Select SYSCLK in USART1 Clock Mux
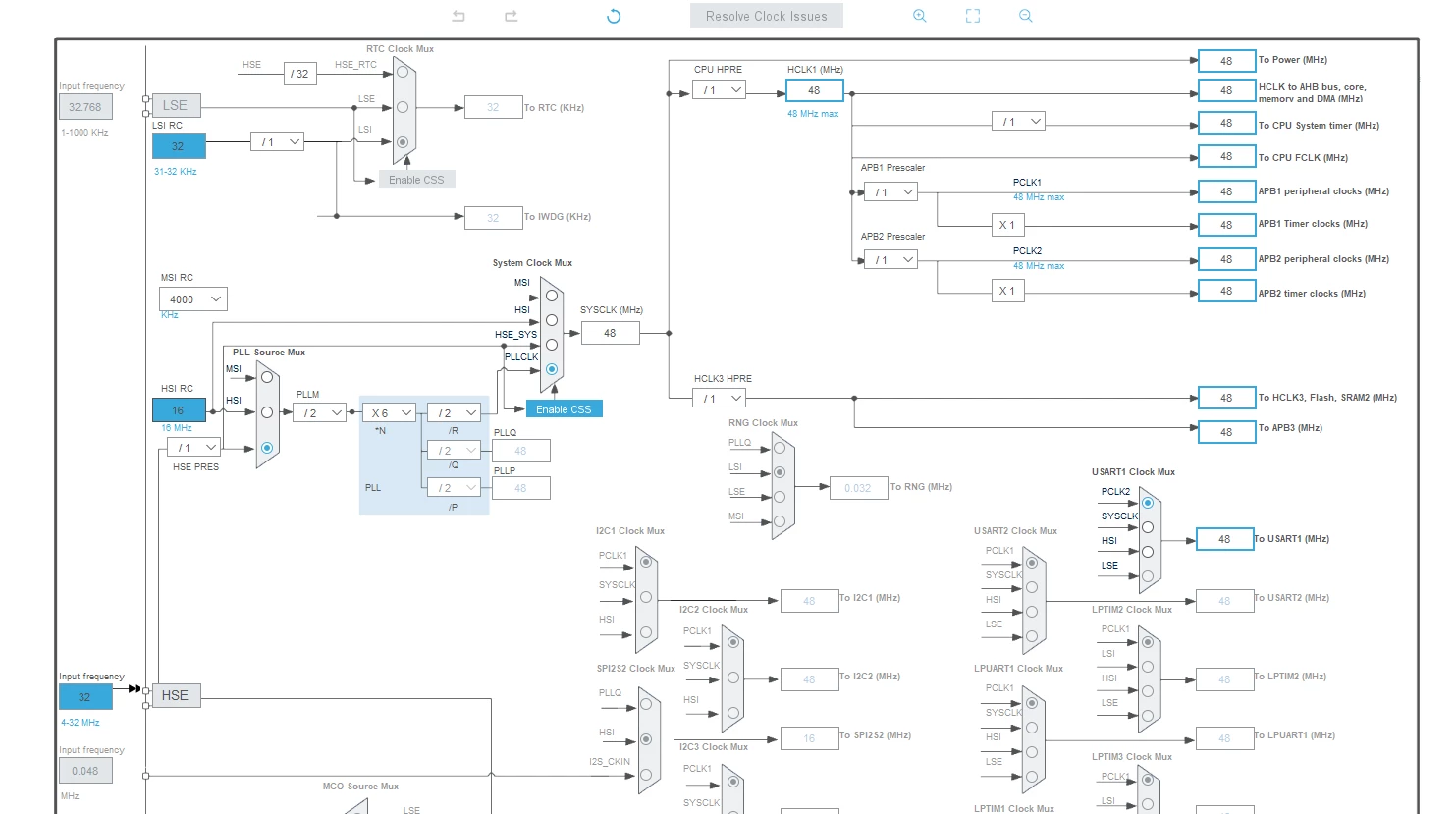The height and width of the screenshot is (814, 1456). pyautogui.click(x=1148, y=527)
